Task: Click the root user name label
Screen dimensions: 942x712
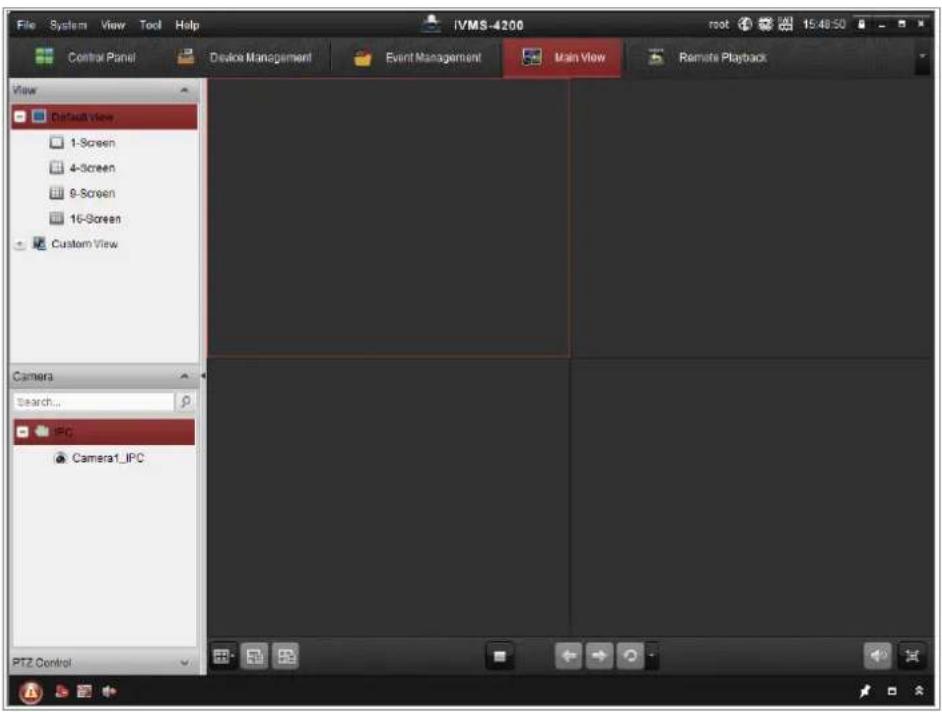Action: coord(719,24)
